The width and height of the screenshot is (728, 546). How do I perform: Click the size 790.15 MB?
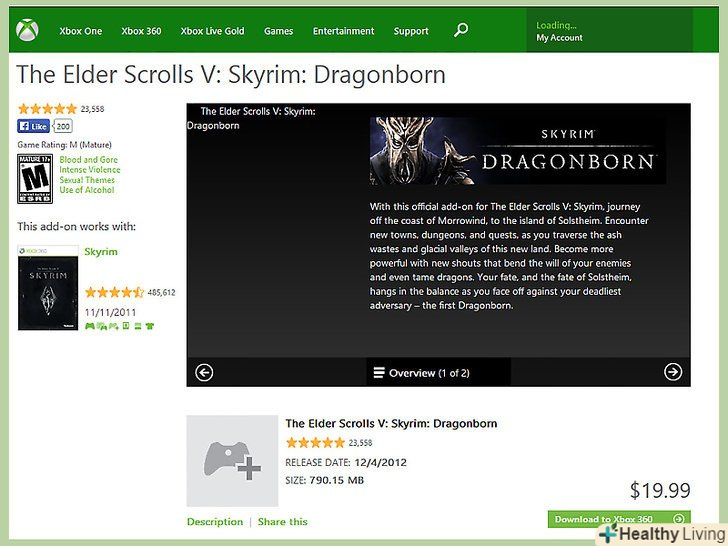coord(337,480)
